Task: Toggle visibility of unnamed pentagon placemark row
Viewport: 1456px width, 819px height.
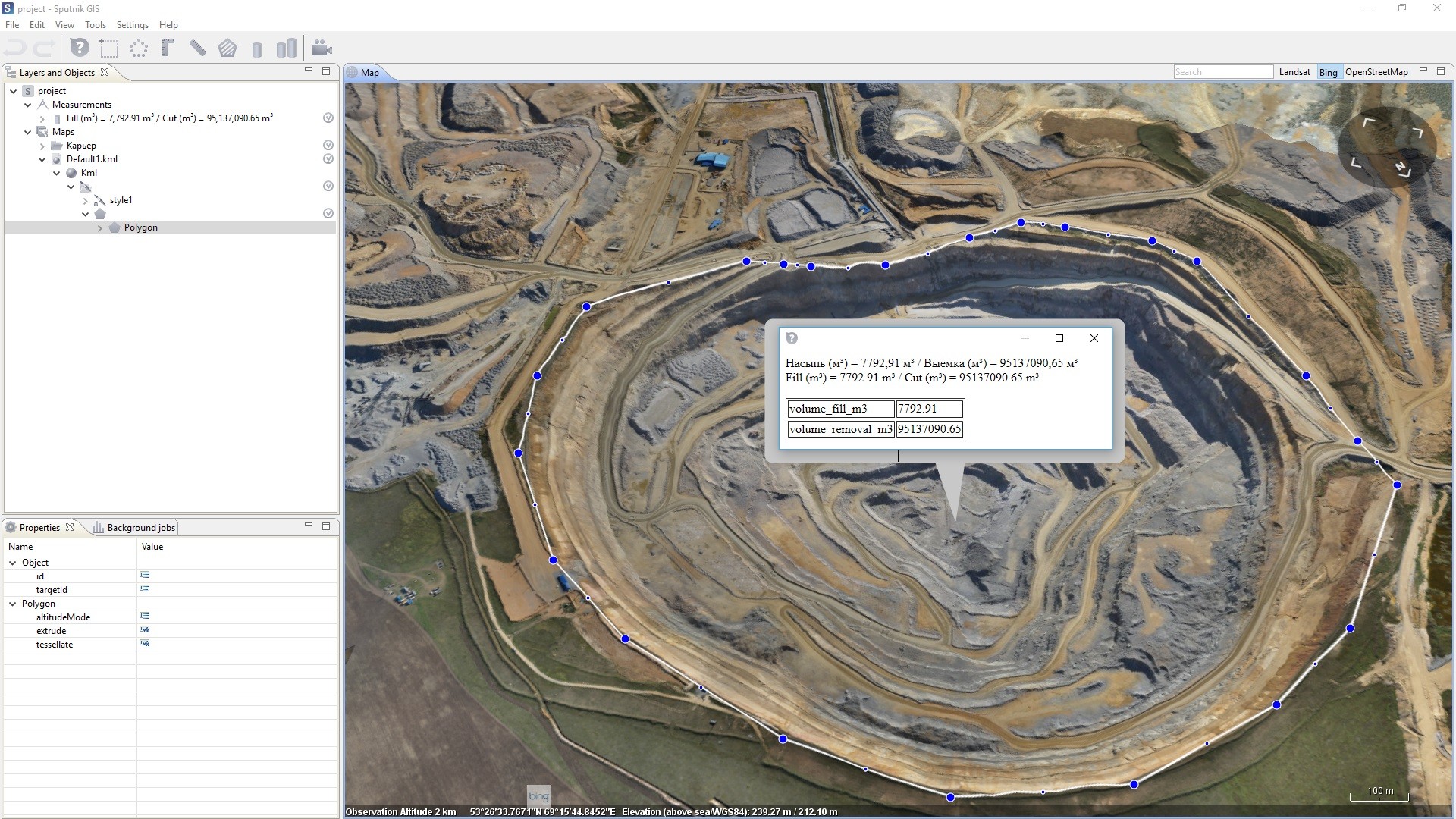Action: tap(328, 213)
